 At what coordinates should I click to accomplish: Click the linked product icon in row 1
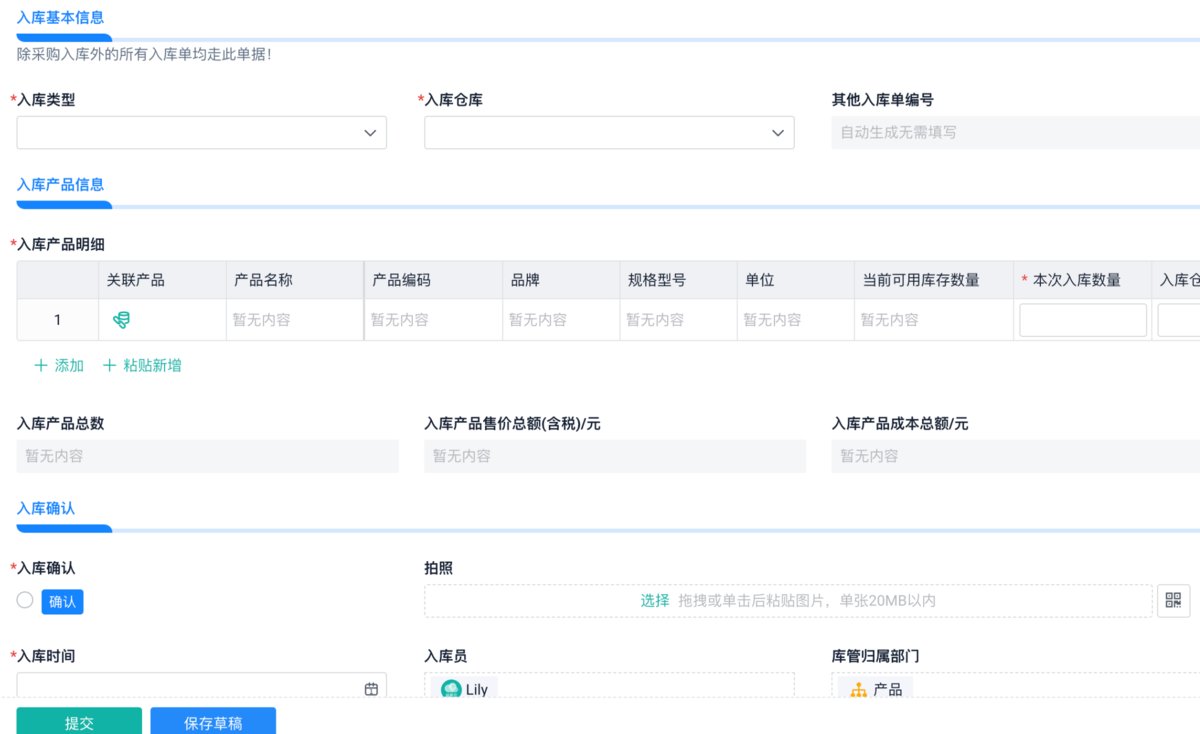click(121, 320)
